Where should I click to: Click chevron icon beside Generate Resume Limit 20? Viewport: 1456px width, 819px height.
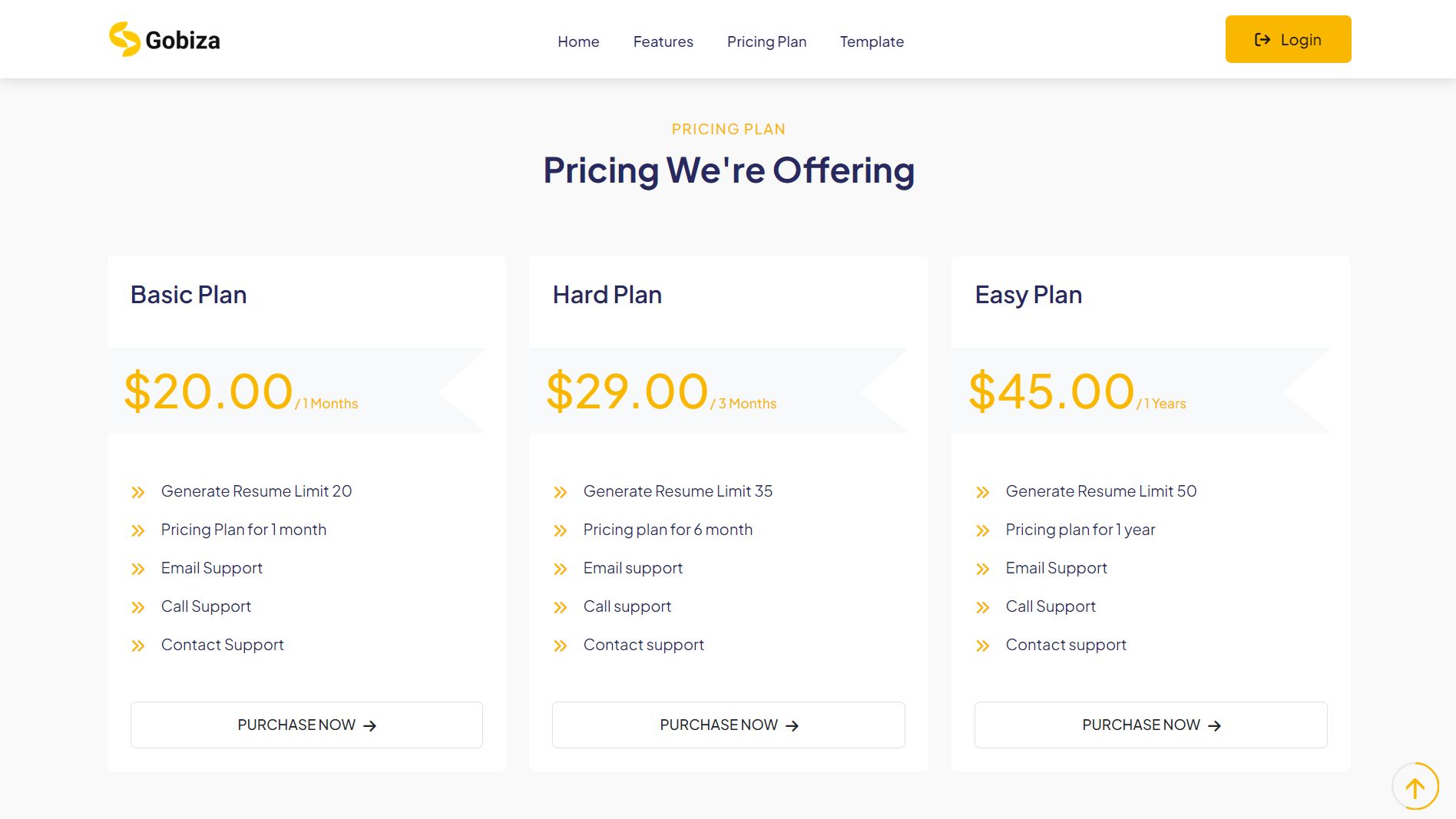tap(138, 492)
